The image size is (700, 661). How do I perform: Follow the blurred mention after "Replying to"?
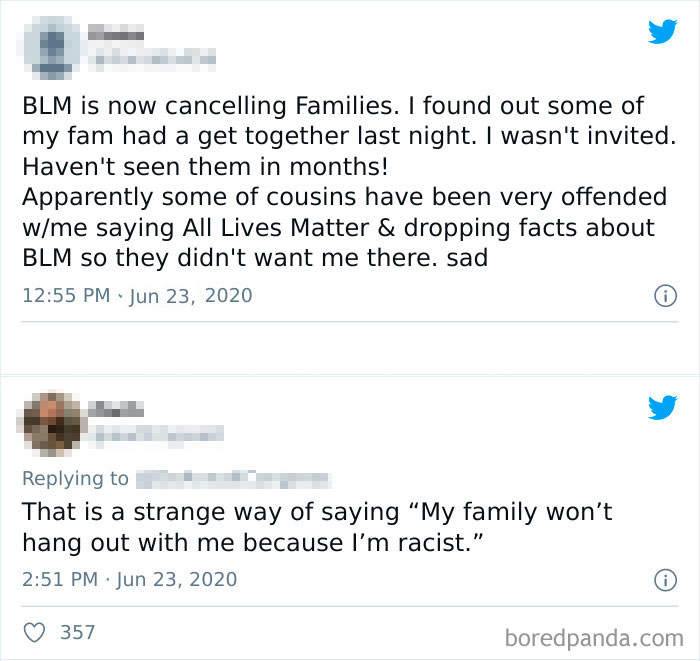pyautogui.click(x=232, y=479)
